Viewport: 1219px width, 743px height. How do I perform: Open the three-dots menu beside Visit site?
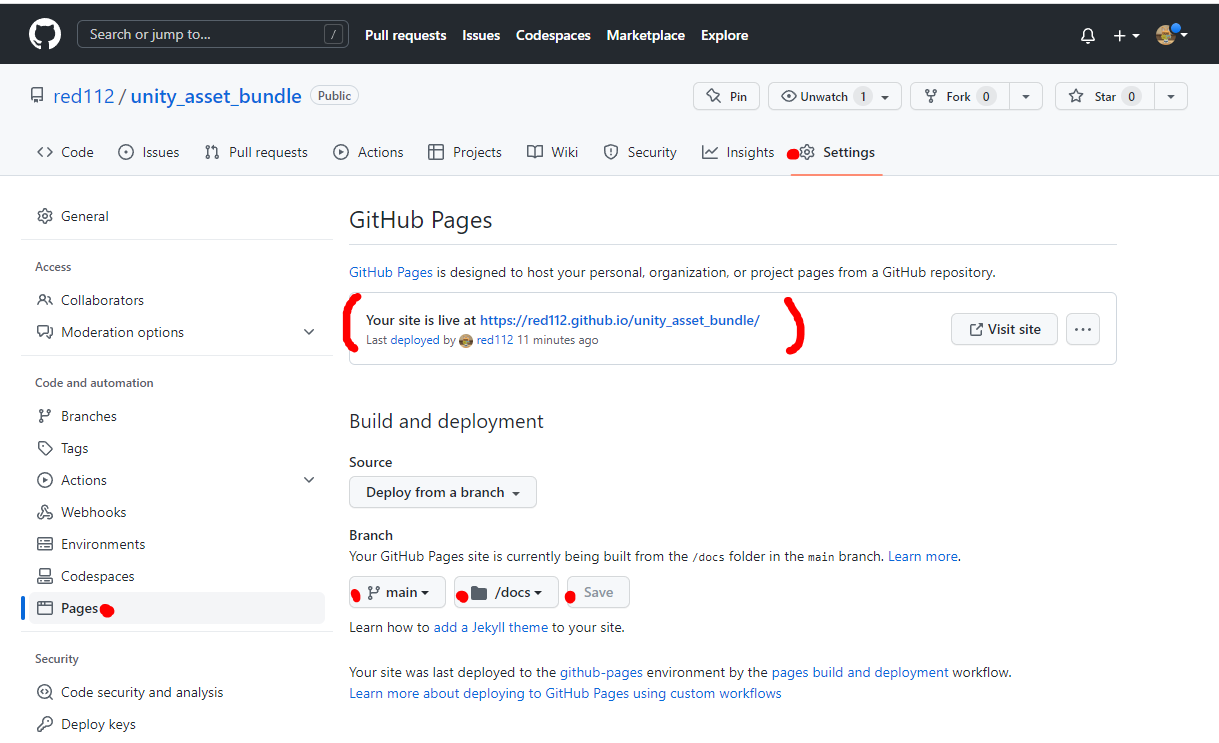point(1083,329)
